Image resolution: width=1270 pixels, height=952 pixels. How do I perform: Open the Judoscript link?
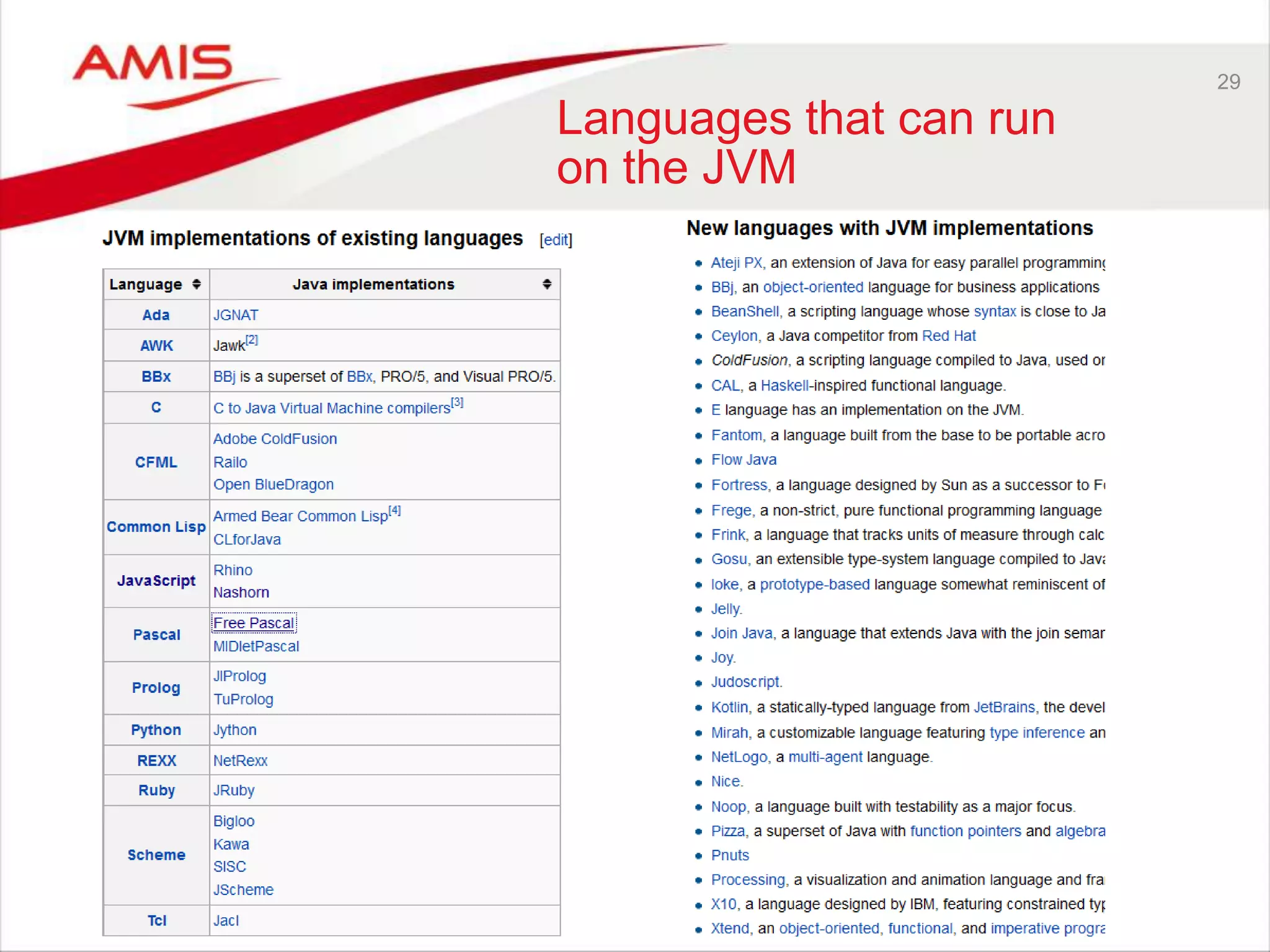click(x=745, y=682)
